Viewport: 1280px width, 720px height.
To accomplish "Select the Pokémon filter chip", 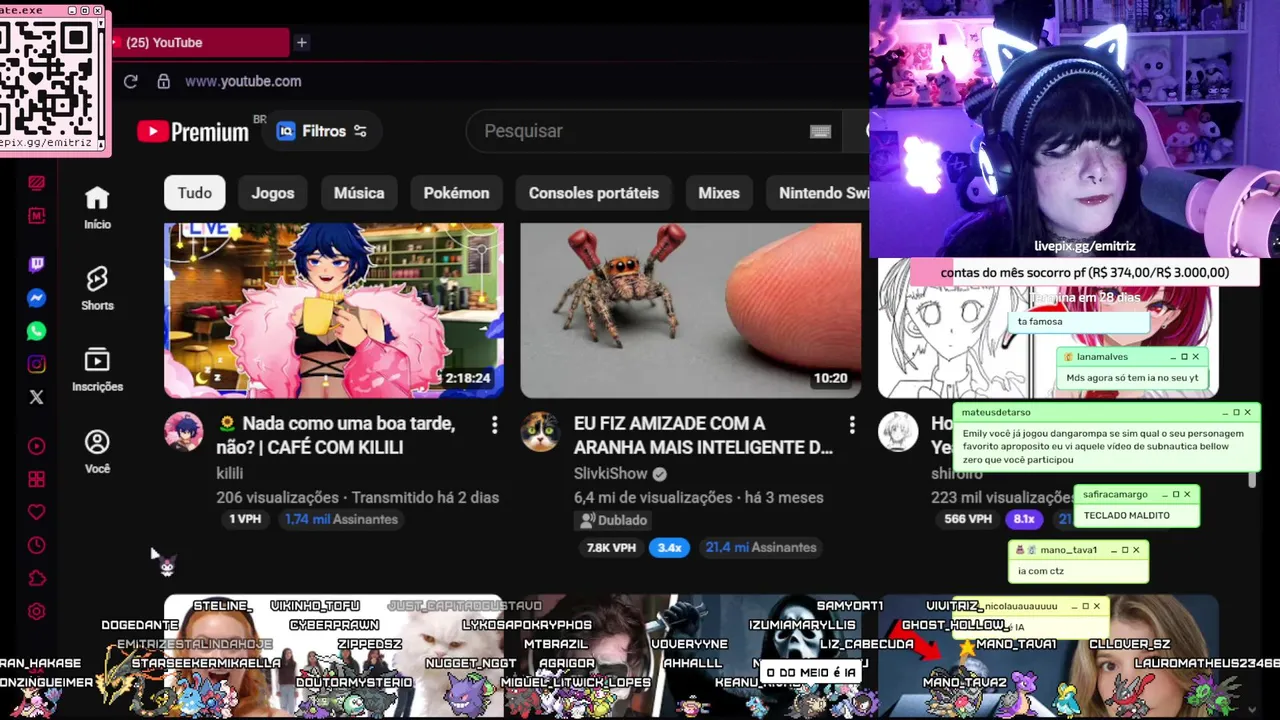I will pyautogui.click(x=456, y=193).
